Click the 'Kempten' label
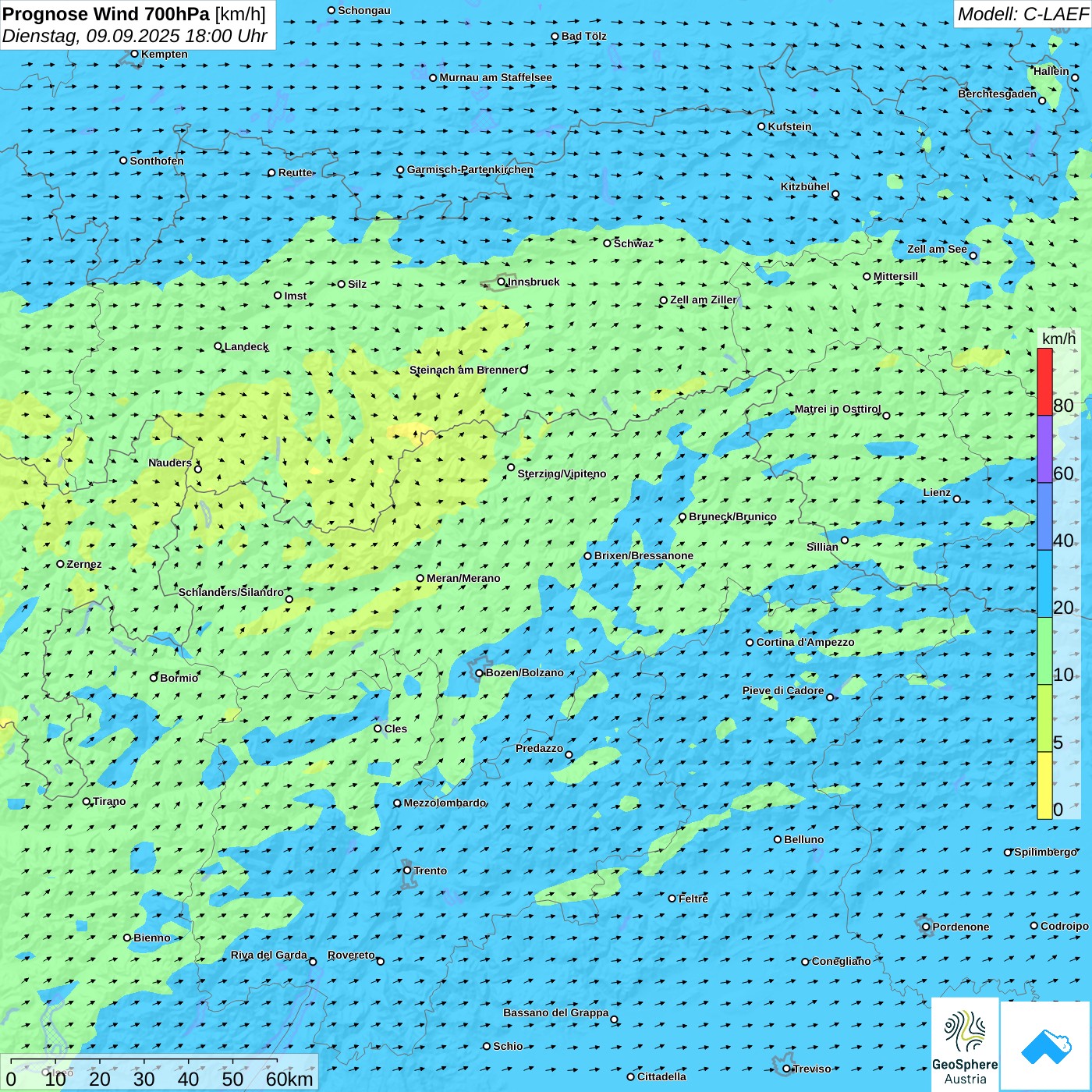 pos(165,54)
